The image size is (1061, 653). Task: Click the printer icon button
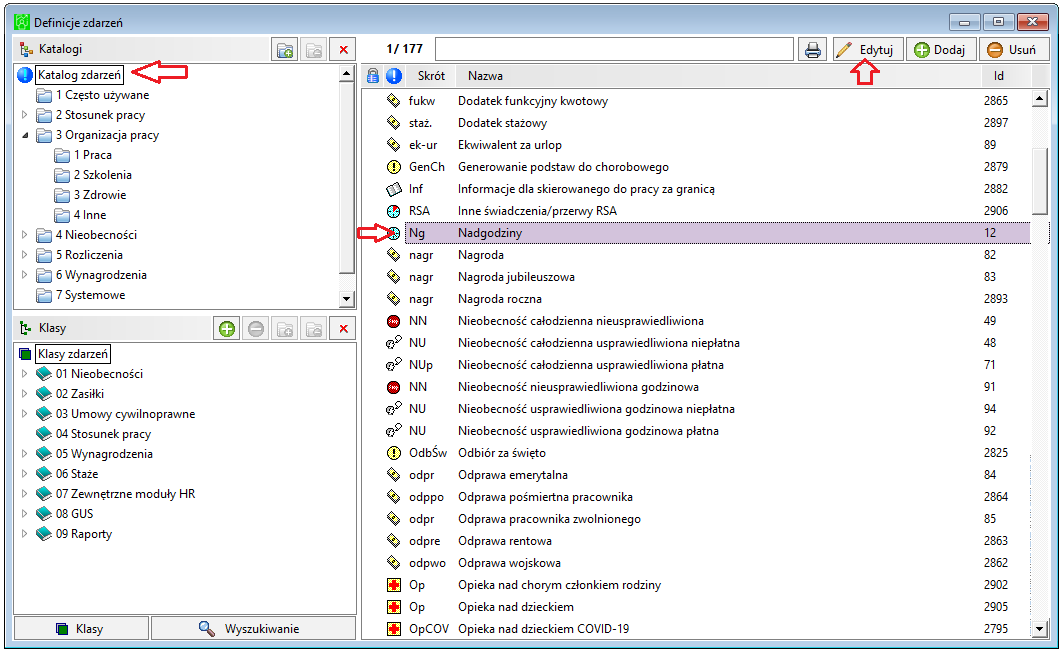[x=813, y=49]
